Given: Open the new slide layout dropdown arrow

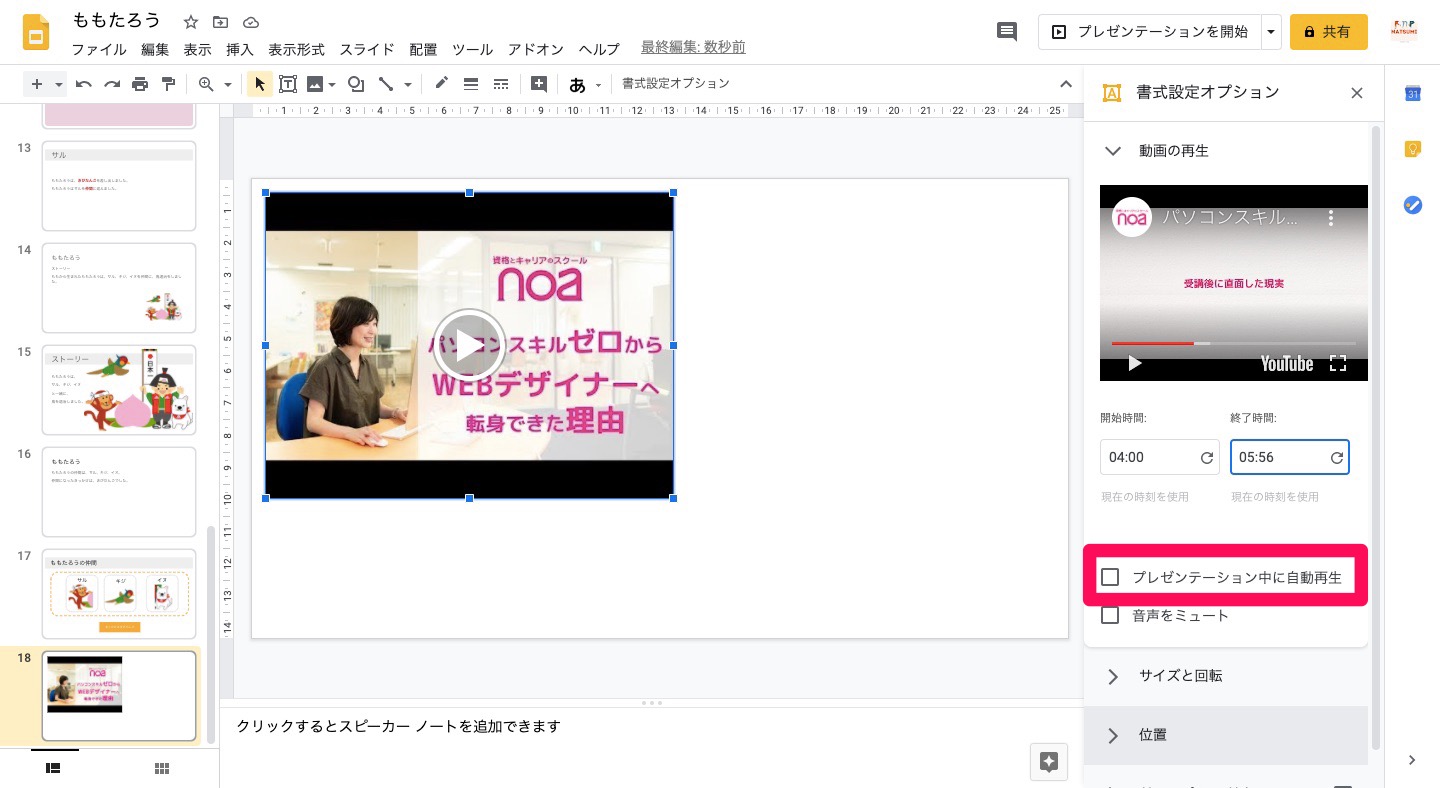Looking at the screenshot, I should click(x=59, y=85).
